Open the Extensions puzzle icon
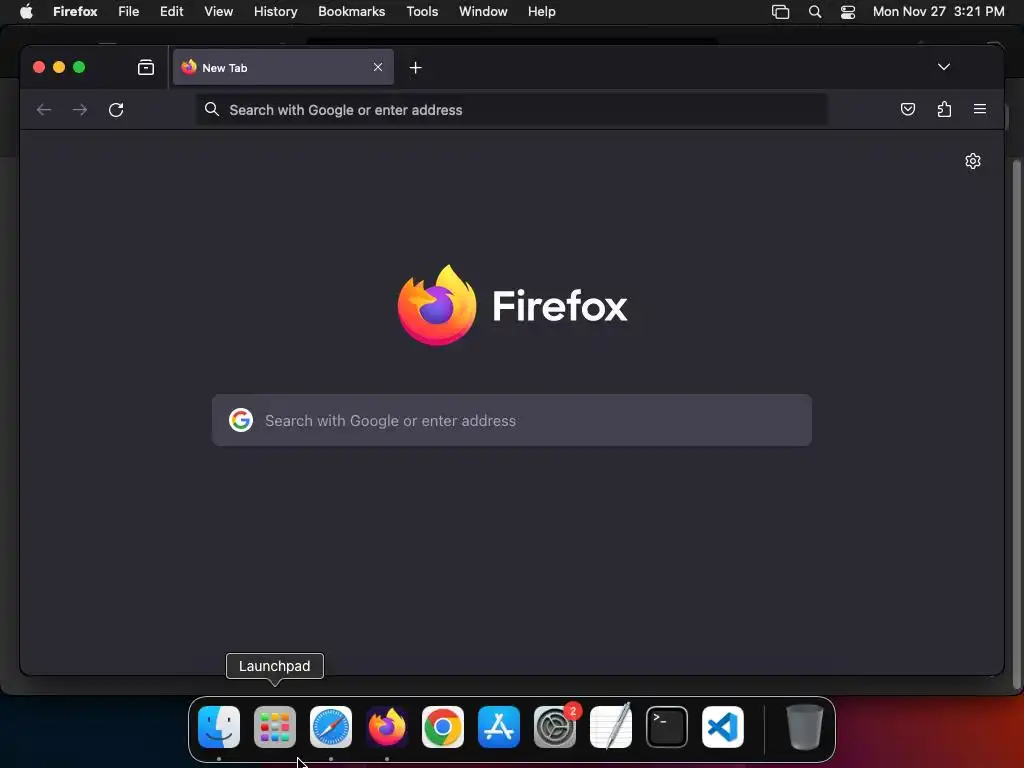This screenshot has height=768, width=1024. pos(944,109)
